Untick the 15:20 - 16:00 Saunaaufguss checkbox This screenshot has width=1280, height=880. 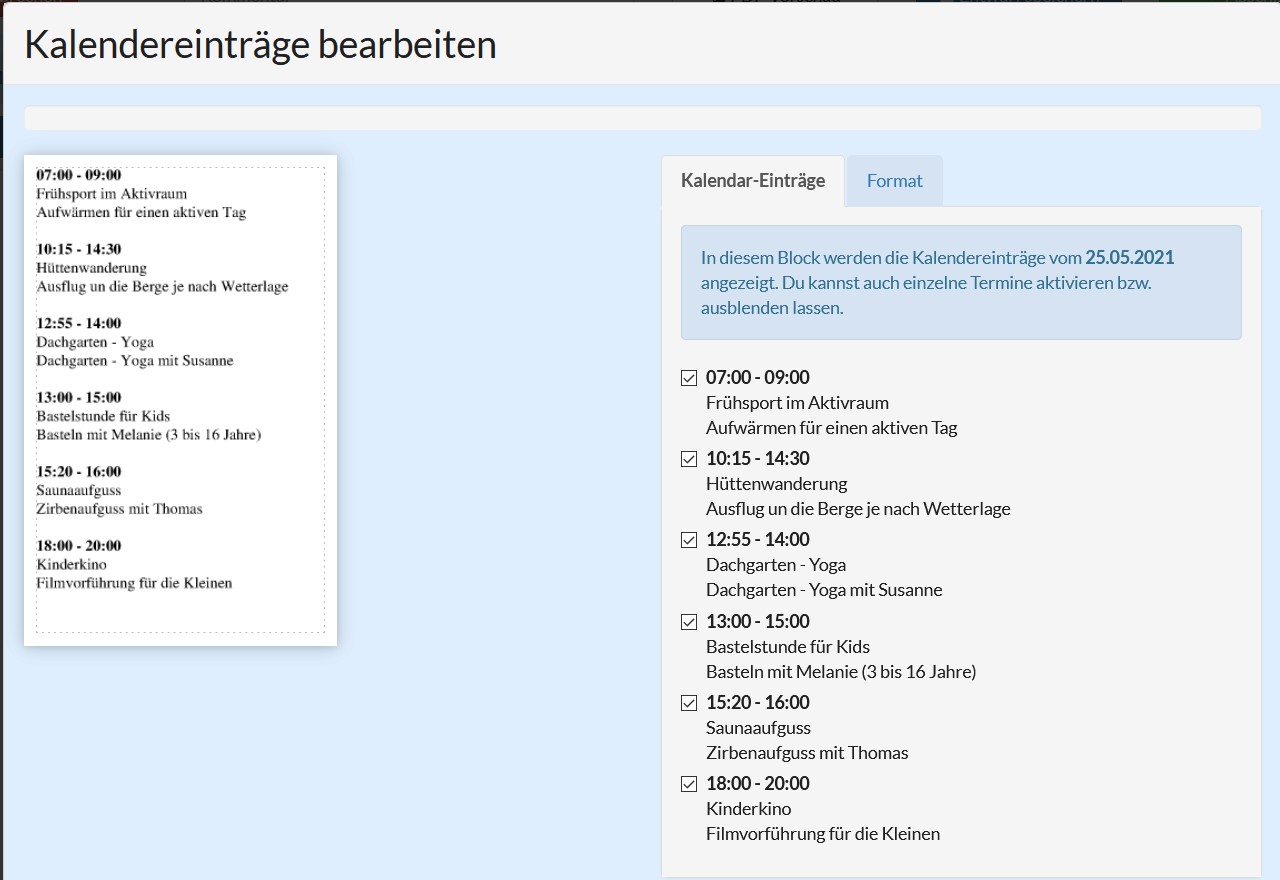coord(689,703)
